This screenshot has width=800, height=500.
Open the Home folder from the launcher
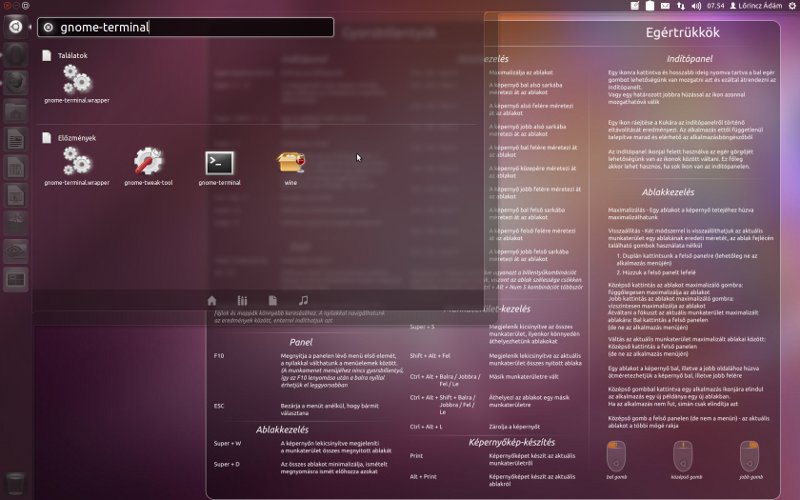pos(15,110)
